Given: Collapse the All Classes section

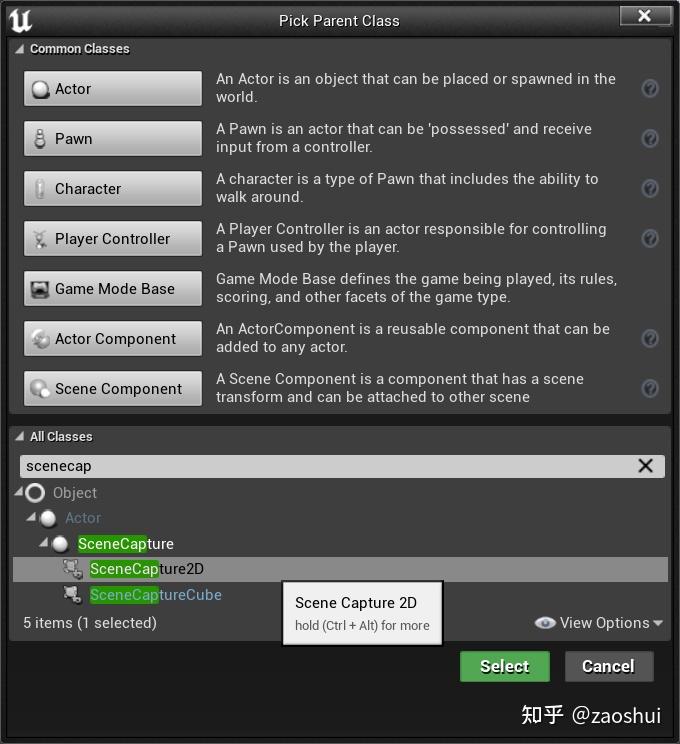Looking at the screenshot, I should [x=20, y=437].
